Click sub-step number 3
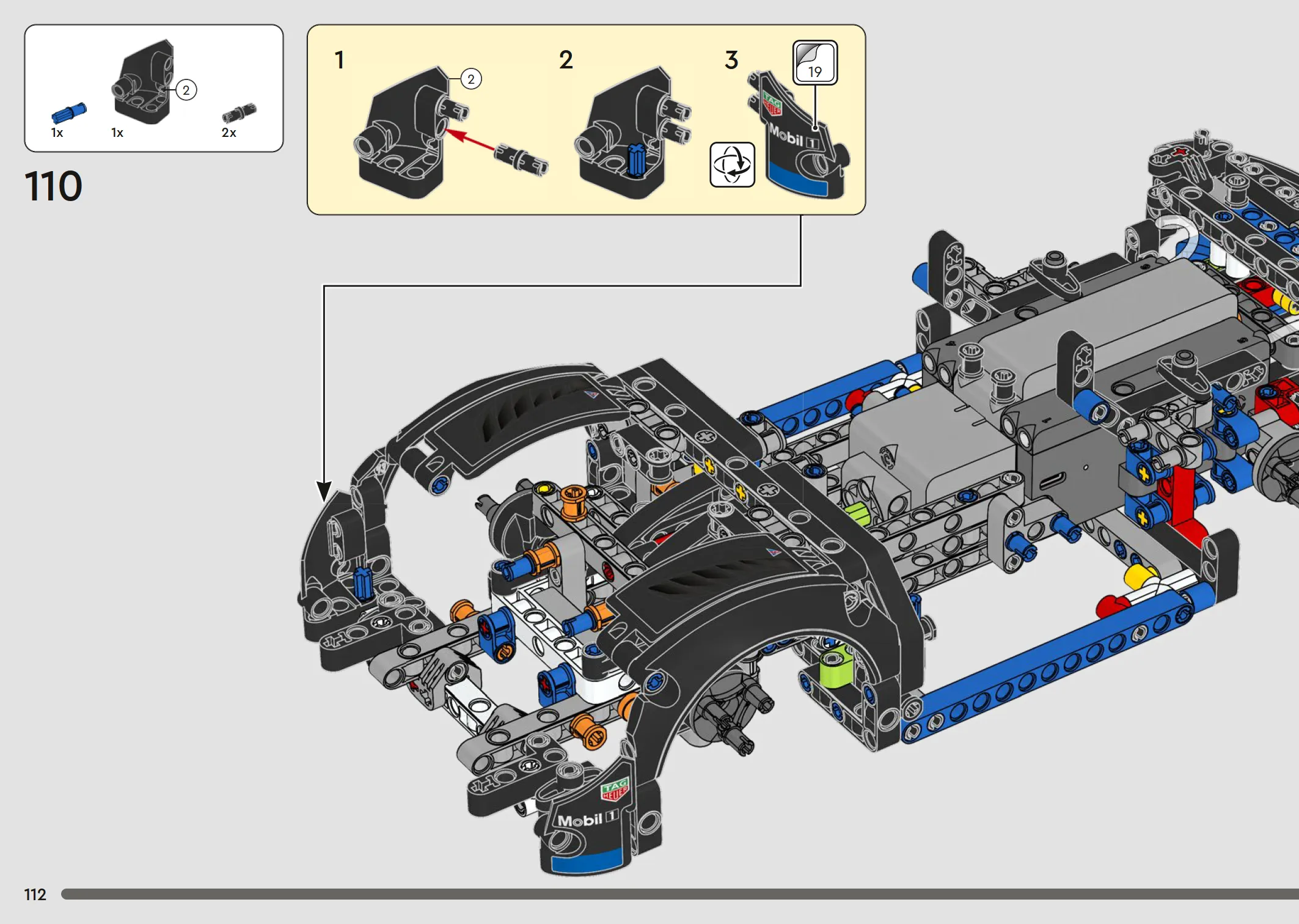Viewport: 1299px width, 924px height. pyautogui.click(x=731, y=60)
